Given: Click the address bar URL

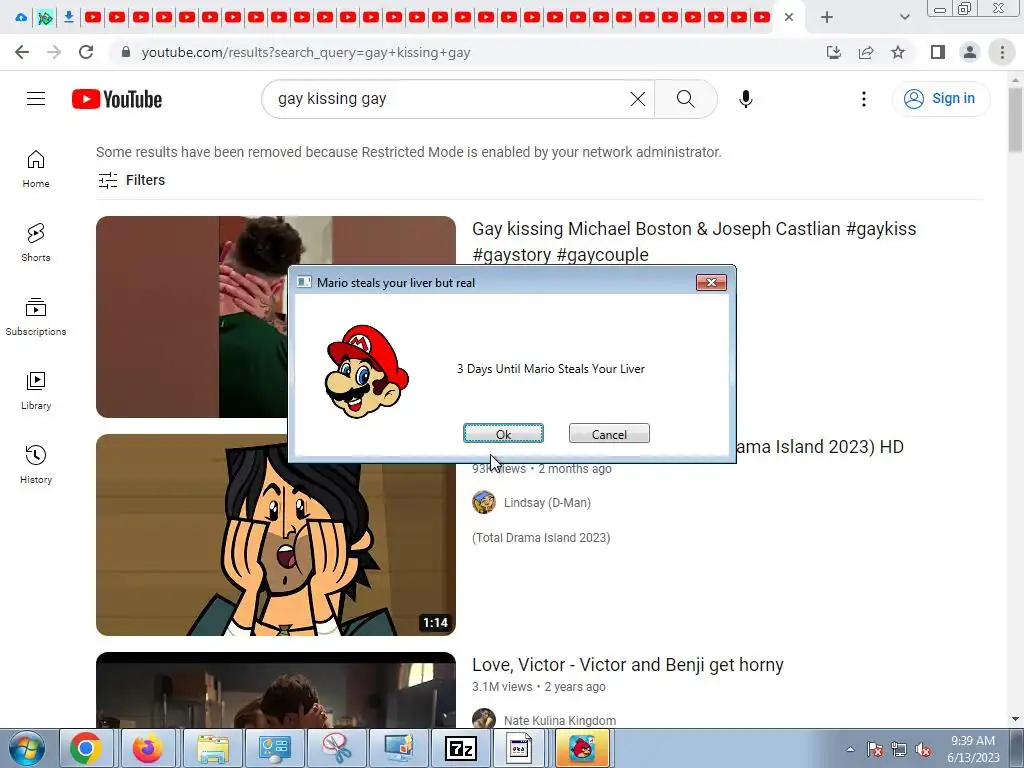Looking at the screenshot, I should click(306, 52).
